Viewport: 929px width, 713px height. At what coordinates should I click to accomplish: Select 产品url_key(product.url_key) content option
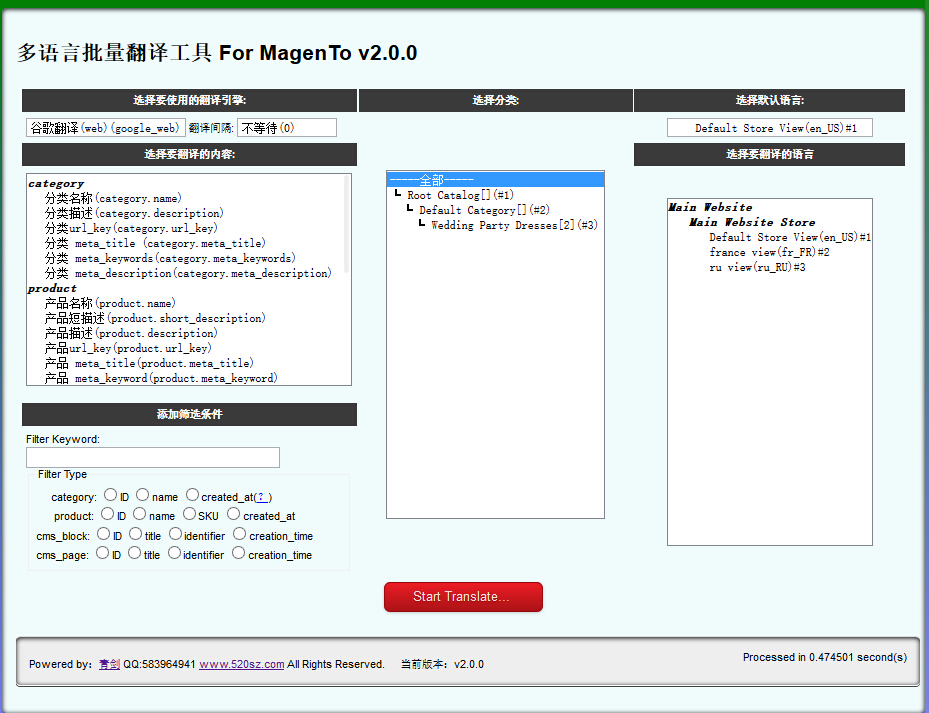[185, 348]
